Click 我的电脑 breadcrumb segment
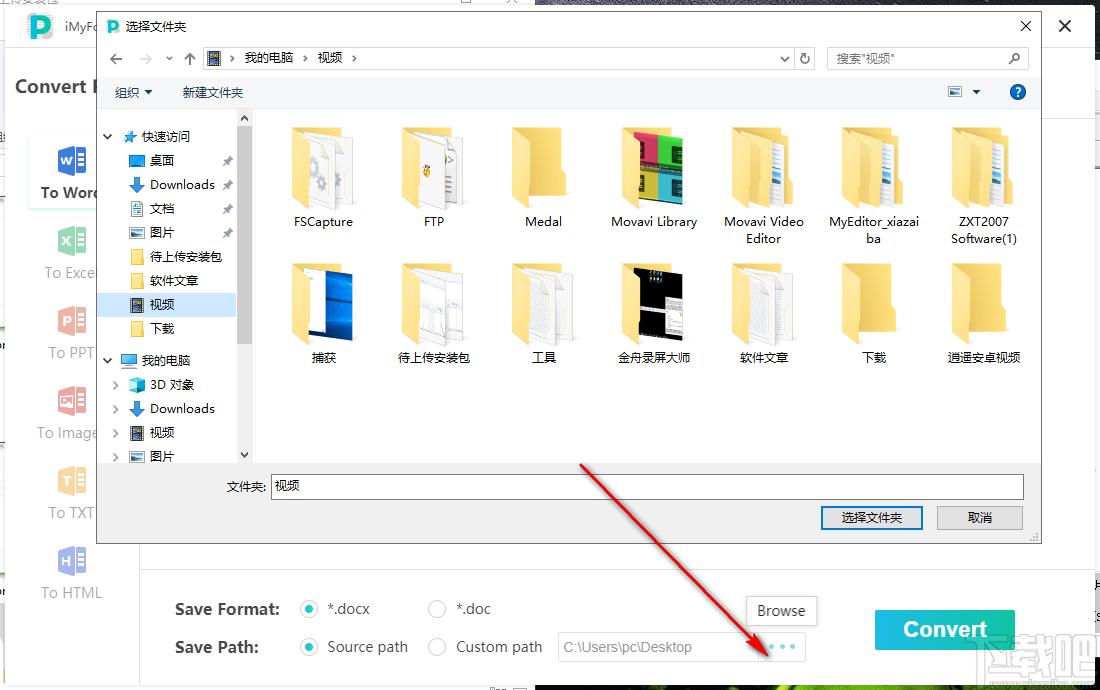 point(269,58)
